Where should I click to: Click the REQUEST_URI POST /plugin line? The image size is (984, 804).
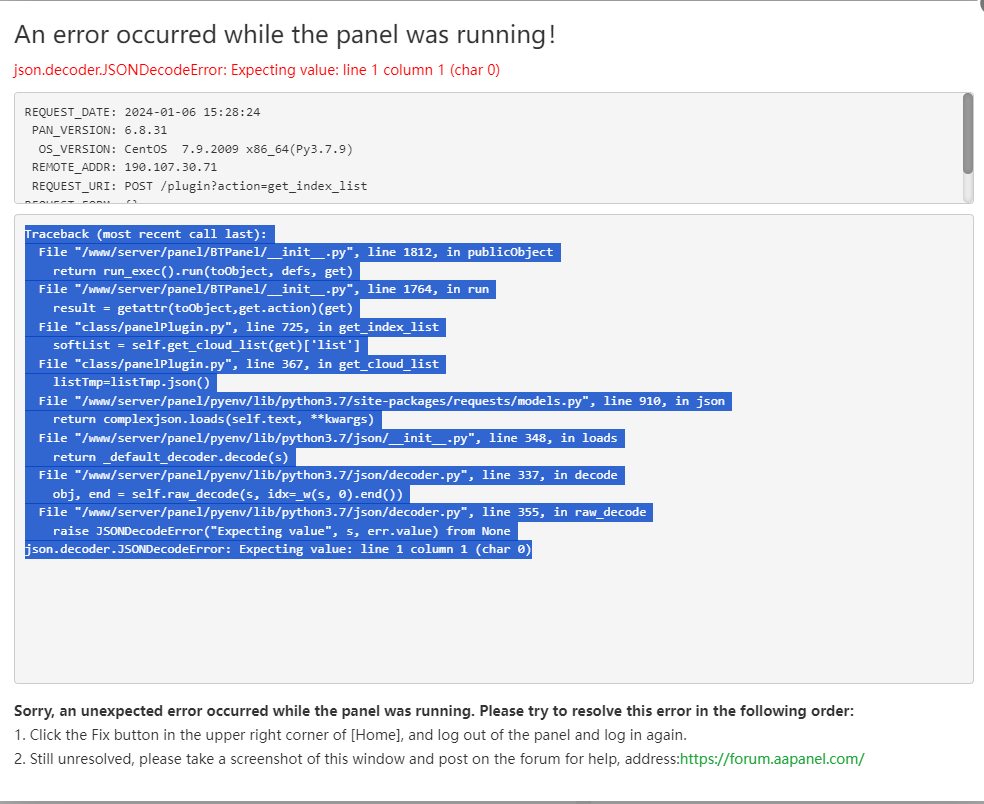click(199, 186)
